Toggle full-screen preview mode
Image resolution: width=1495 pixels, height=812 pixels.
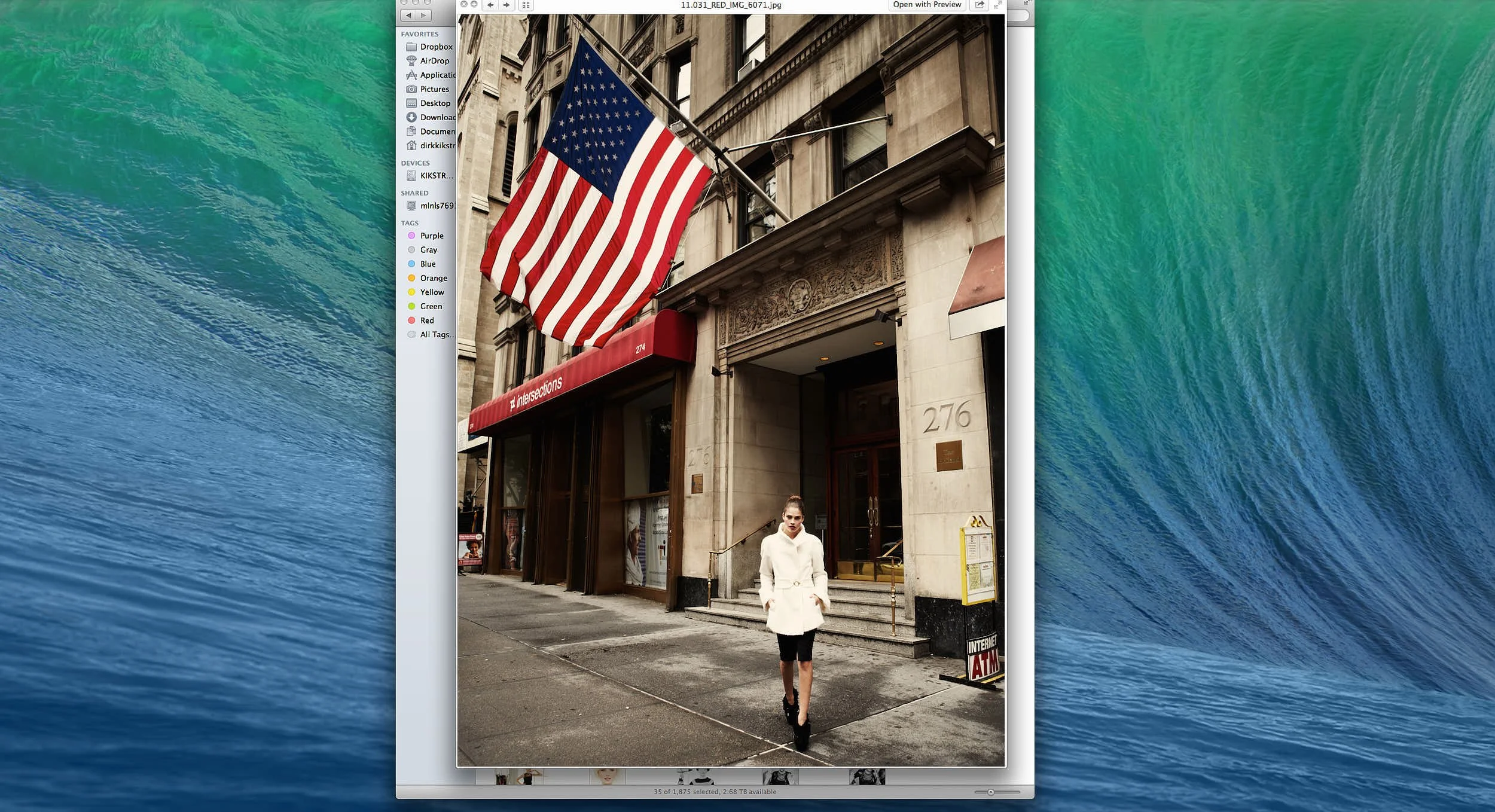click(997, 5)
